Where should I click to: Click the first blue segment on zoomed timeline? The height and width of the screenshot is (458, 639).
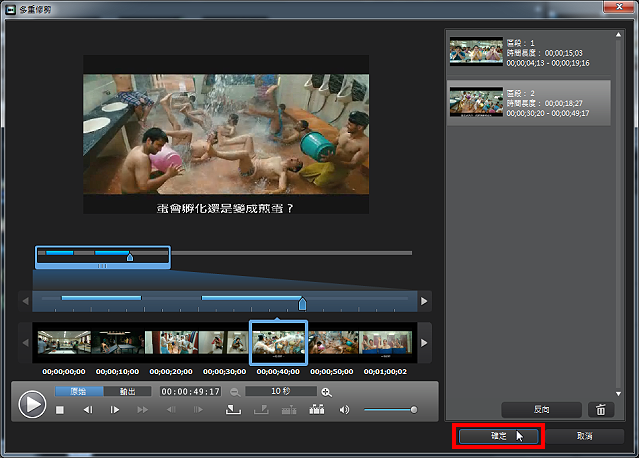[101, 298]
